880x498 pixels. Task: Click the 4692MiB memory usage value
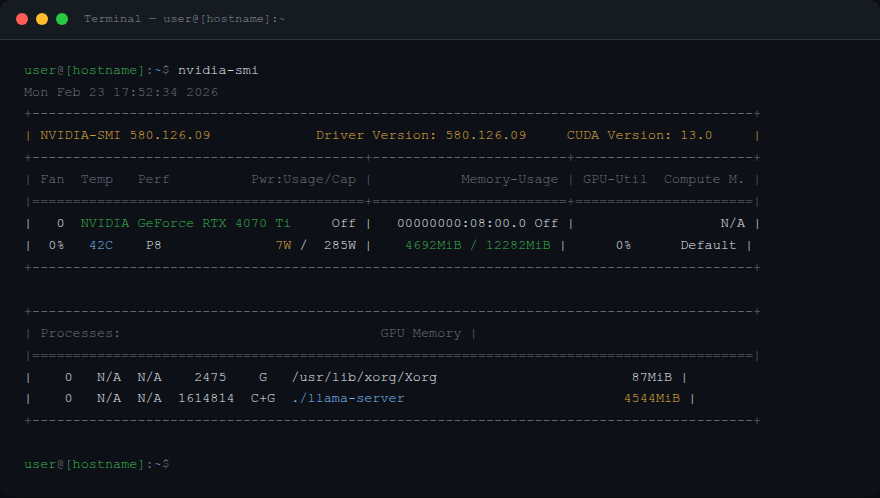pyautogui.click(x=433, y=245)
